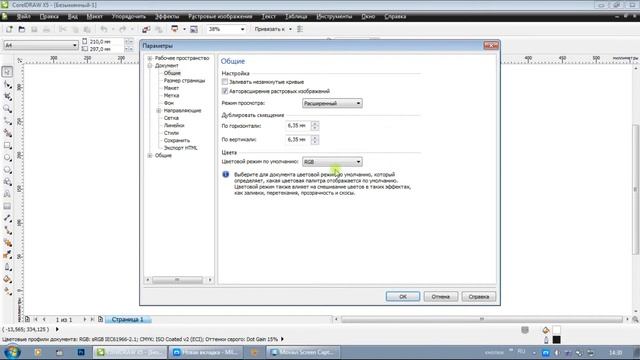Open the view mode dropdown
This screenshot has width=640, height=360.
(x=332, y=103)
